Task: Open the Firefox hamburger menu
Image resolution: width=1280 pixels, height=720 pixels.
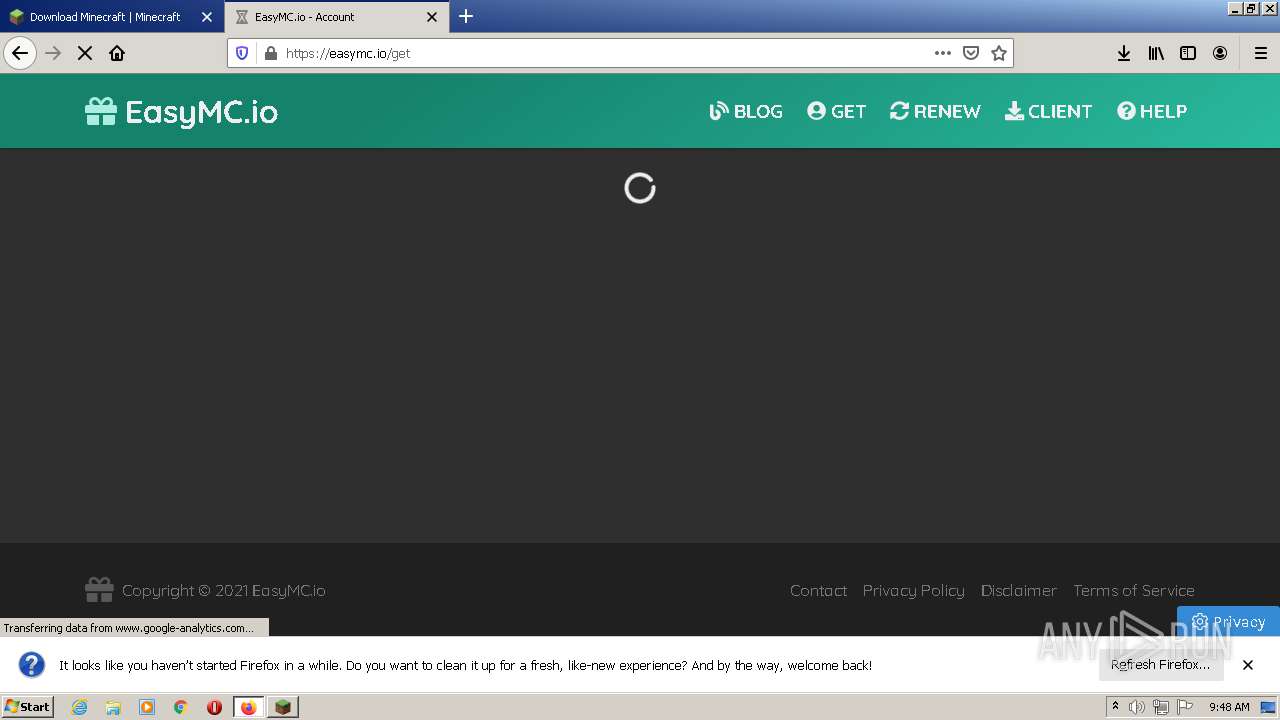Action: [1261, 53]
